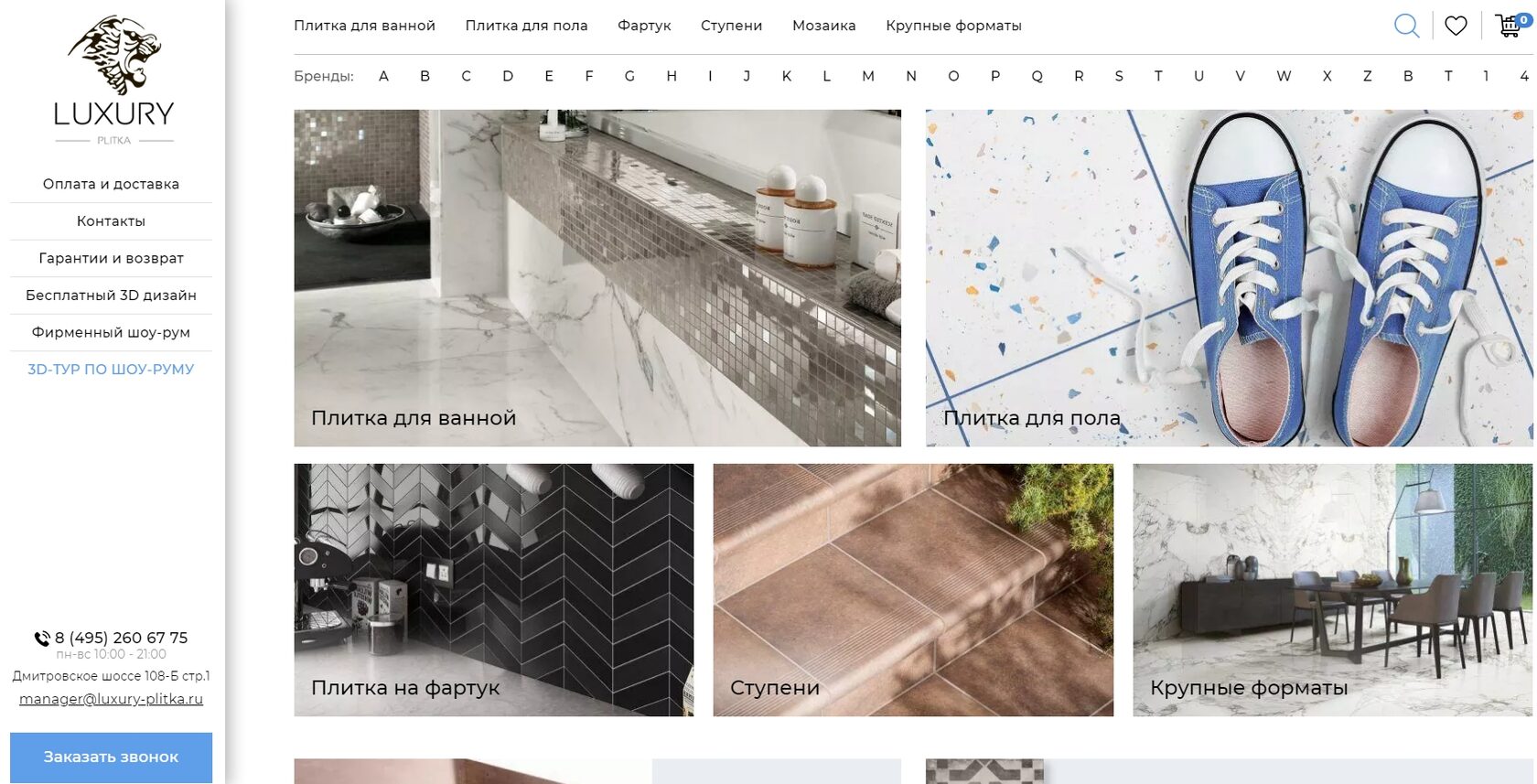This screenshot has height=784, width=1537.
Task: Filter brands by letter C
Action: point(466,76)
